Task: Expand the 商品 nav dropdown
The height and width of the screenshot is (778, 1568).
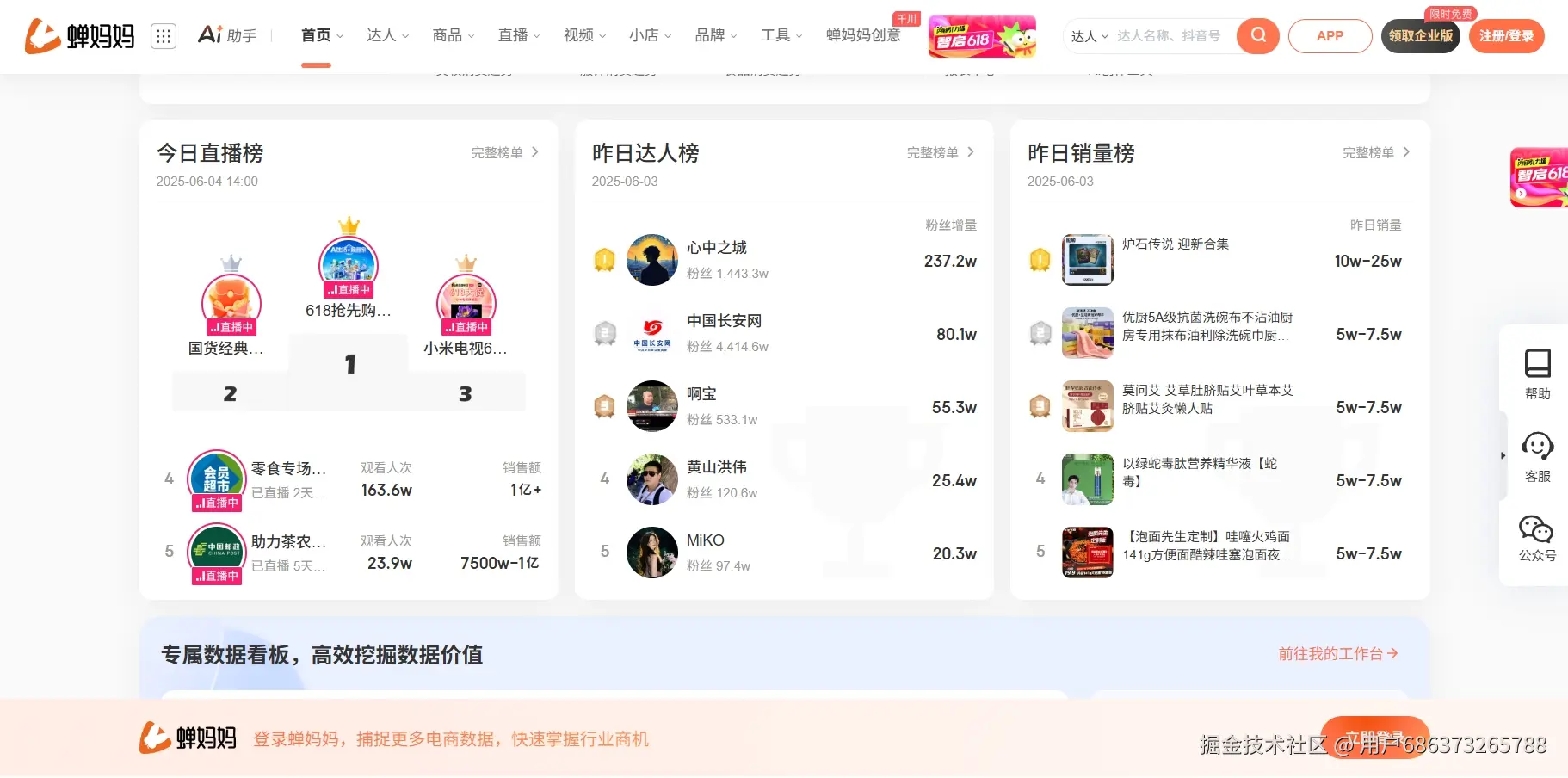Action: click(454, 35)
